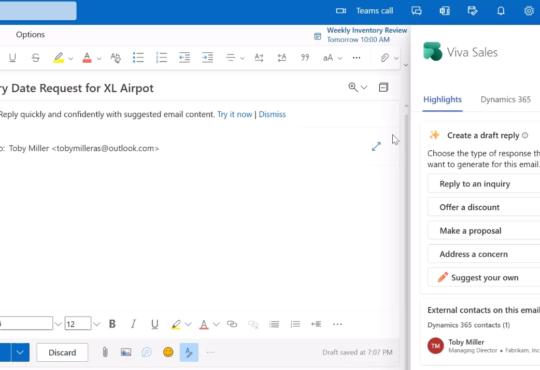Open the chat icon in top bar
Viewport: 540px width, 370px height.
click(416, 11)
